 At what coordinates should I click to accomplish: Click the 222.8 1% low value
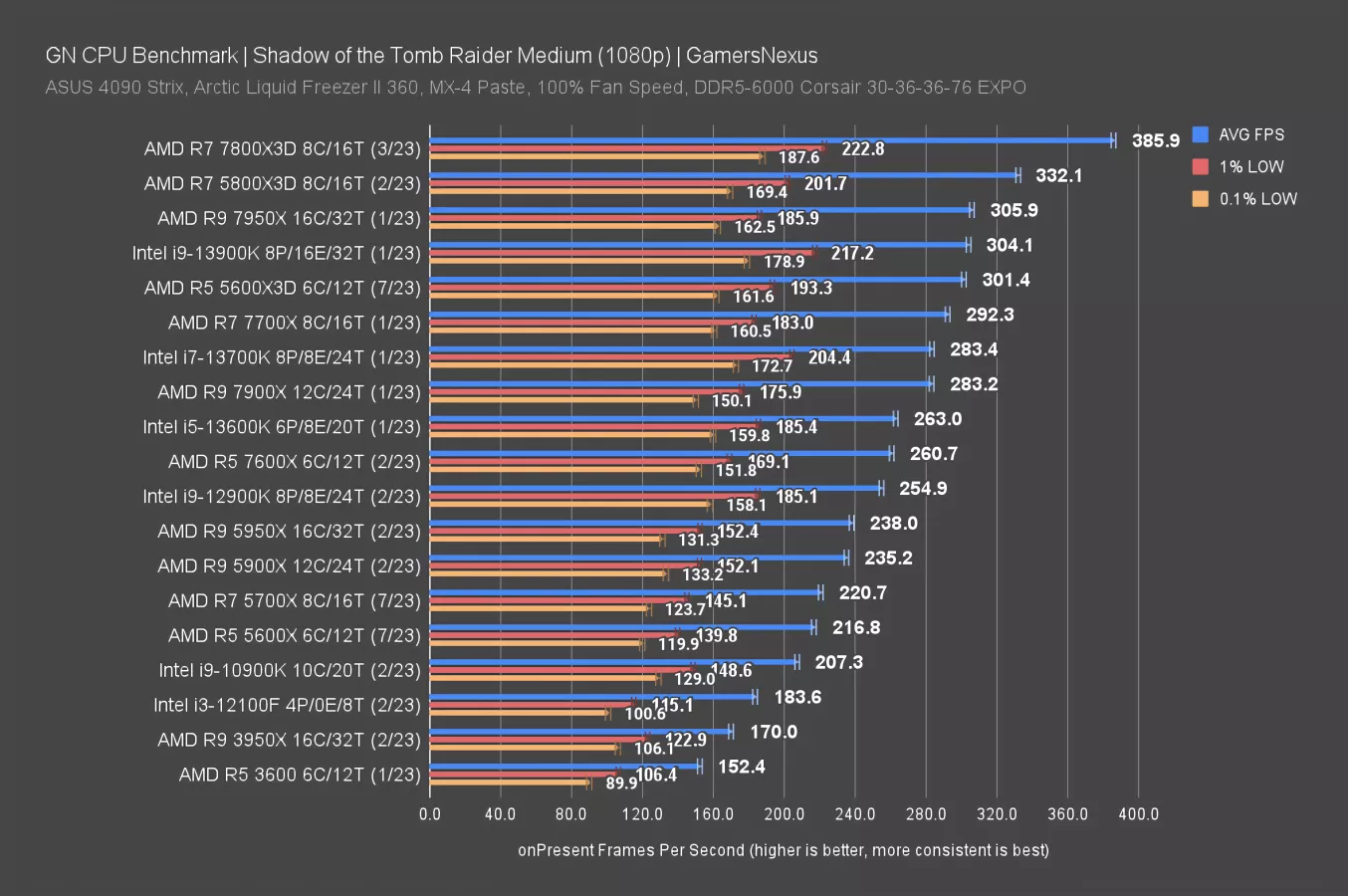[862, 148]
